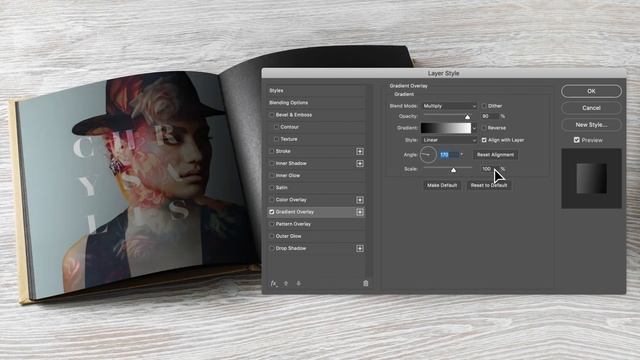This screenshot has height=360, width=640.
Task: Uncheck Gradient Overlay checkbox
Action: point(271,212)
